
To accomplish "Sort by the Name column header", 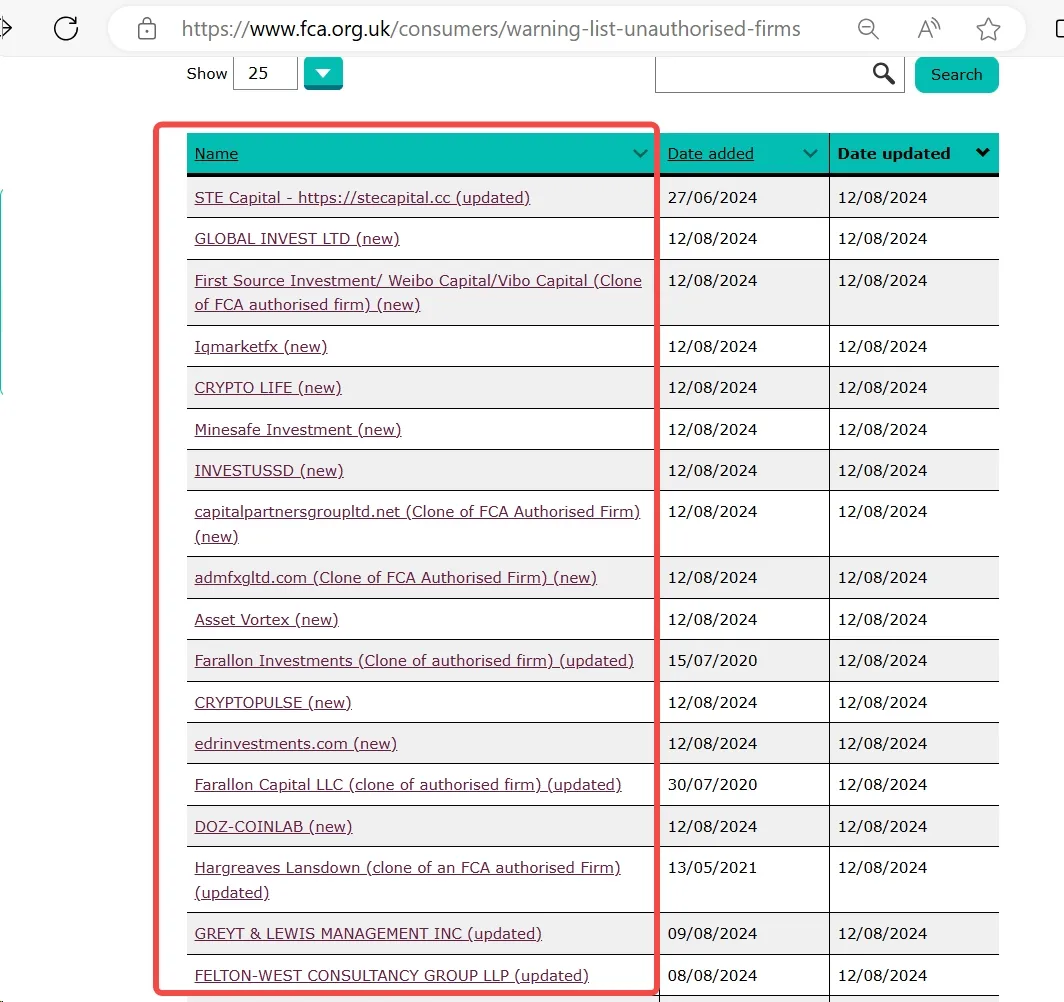I will click(x=216, y=154).
